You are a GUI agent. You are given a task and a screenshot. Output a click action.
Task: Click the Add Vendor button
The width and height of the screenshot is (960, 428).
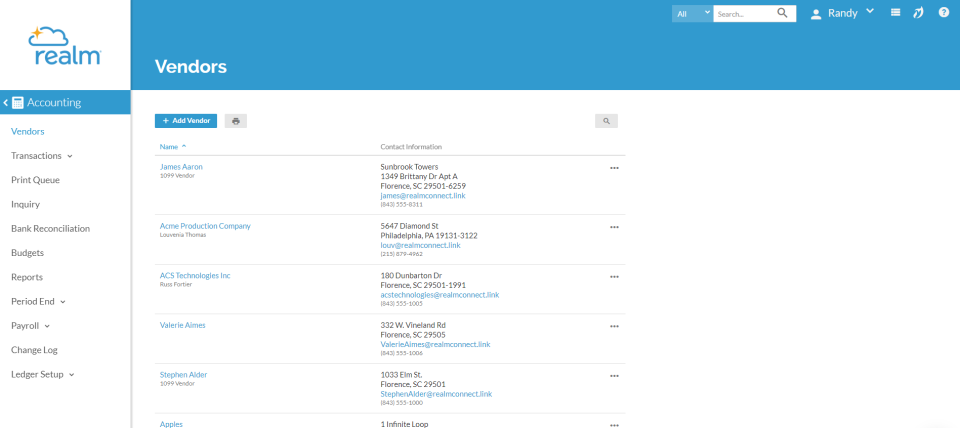(x=186, y=121)
